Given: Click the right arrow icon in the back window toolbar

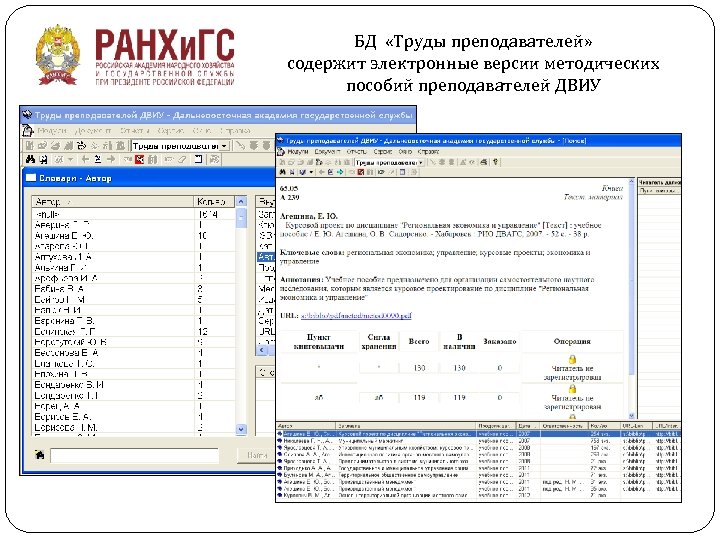Looking at the screenshot, I should coord(111,159).
